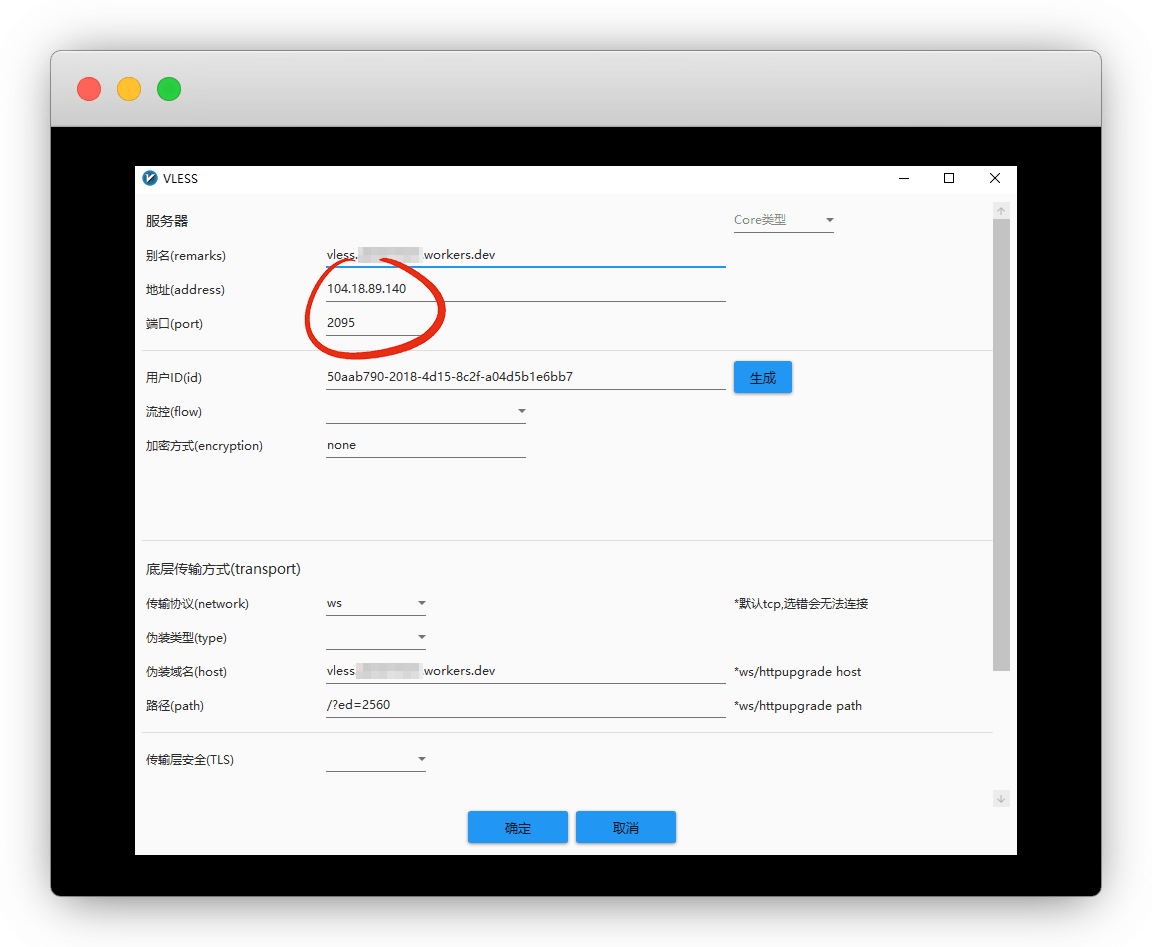Click the green macOS zoom light
The width and height of the screenshot is (1152, 947).
pos(169,89)
